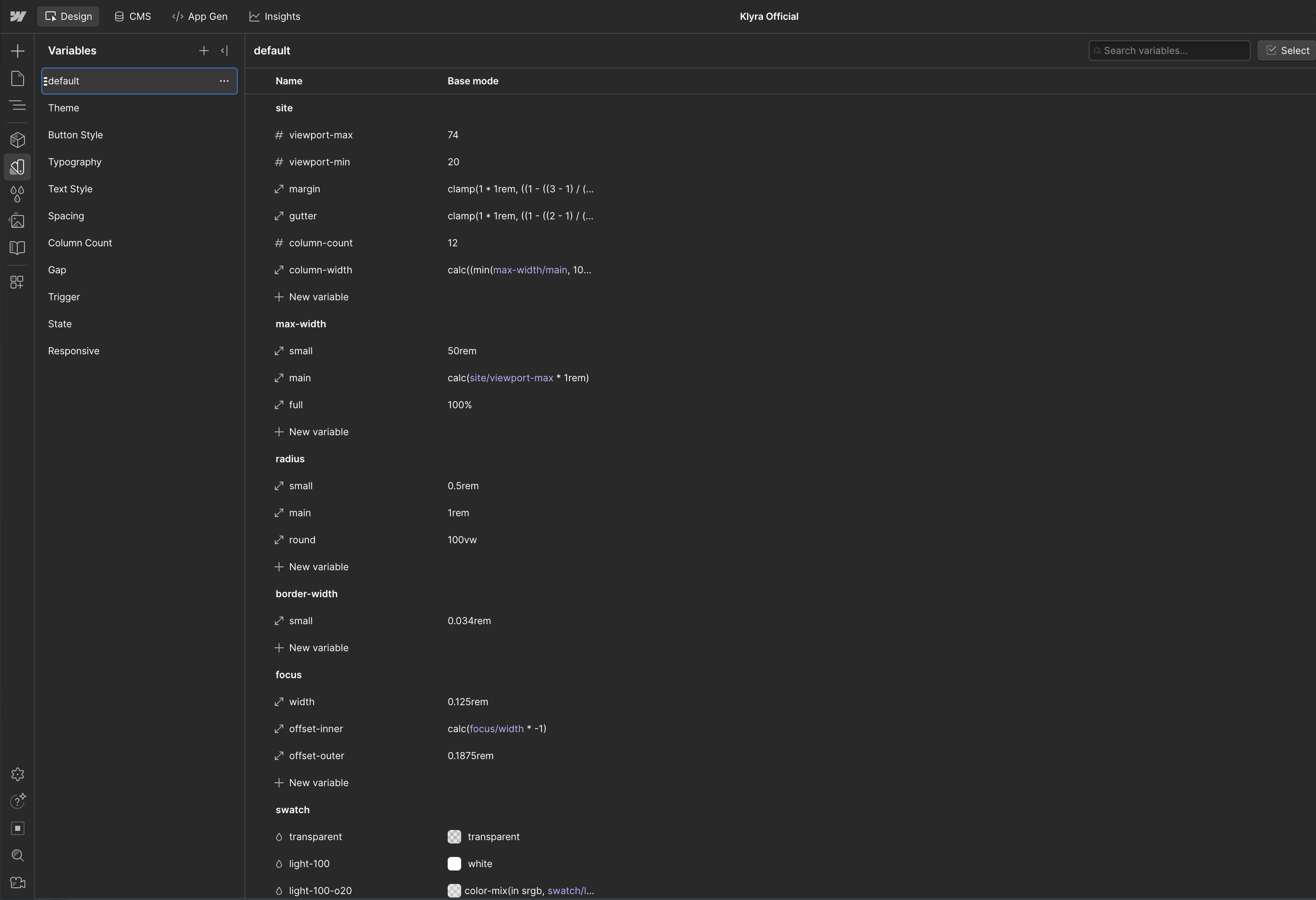Switch to the Insights tab
Screen dimensions: 1316x900
275,16
